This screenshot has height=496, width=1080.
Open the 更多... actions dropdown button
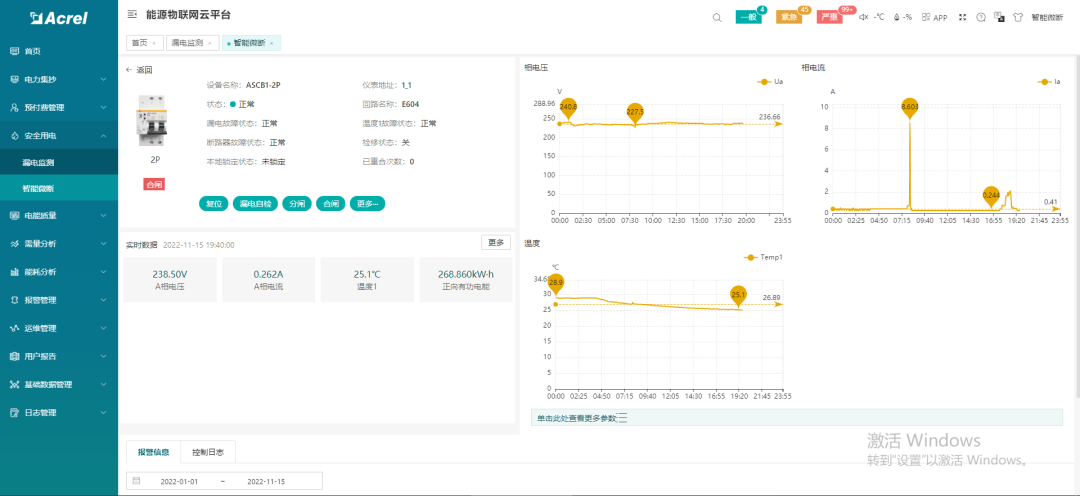pyautogui.click(x=367, y=204)
